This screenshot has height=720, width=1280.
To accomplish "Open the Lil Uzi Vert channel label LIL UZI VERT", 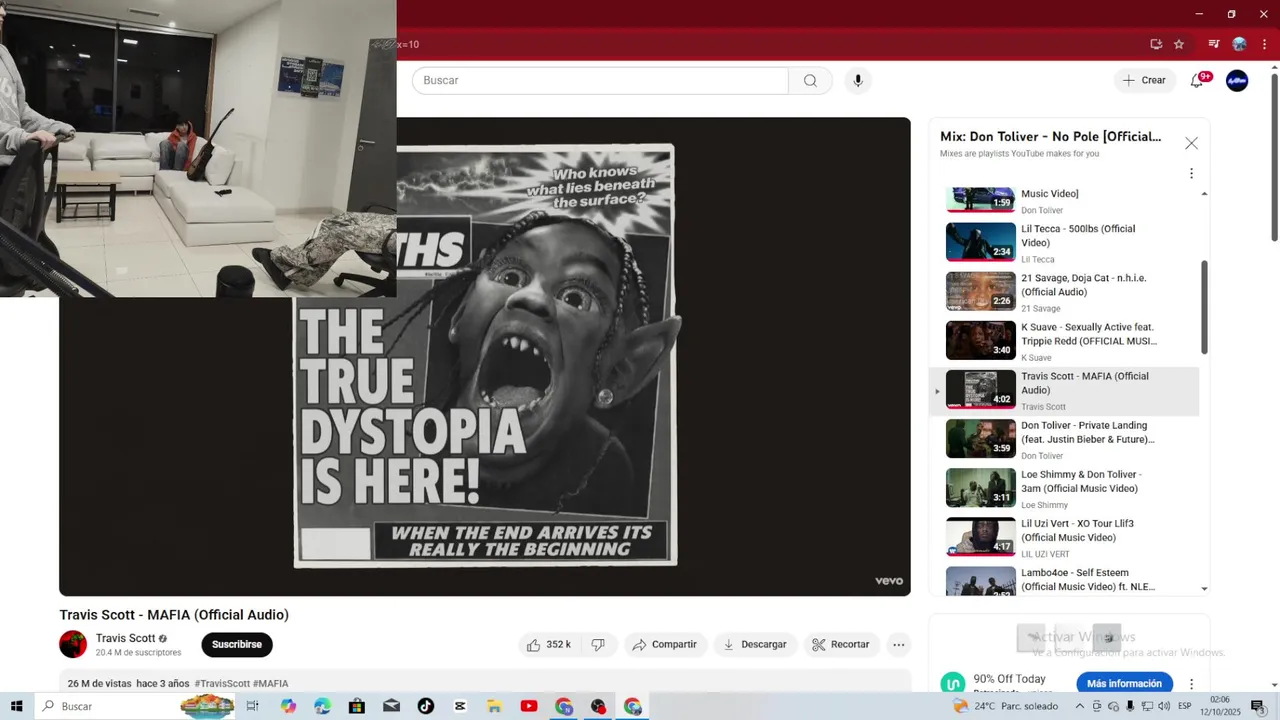I will click(x=1045, y=554).
